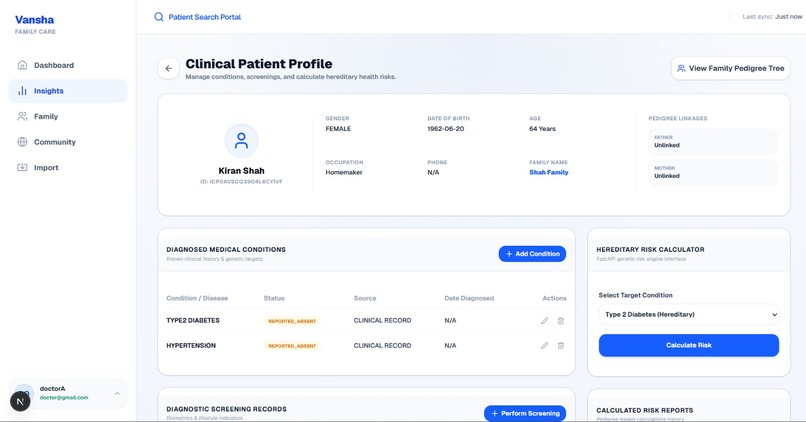Click the HYPERTENSION condition name

(x=191, y=345)
